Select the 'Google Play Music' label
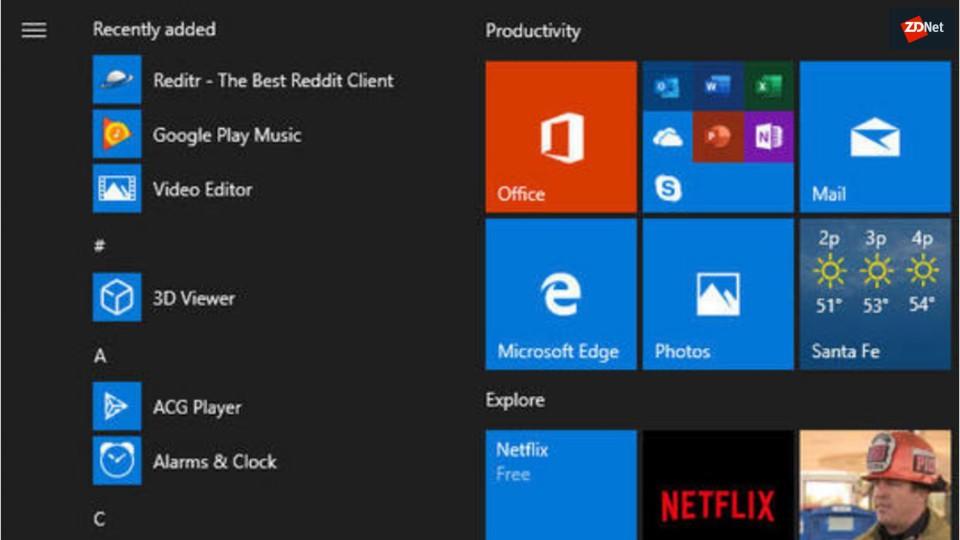This screenshot has width=960, height=540. tap(227, 135)
